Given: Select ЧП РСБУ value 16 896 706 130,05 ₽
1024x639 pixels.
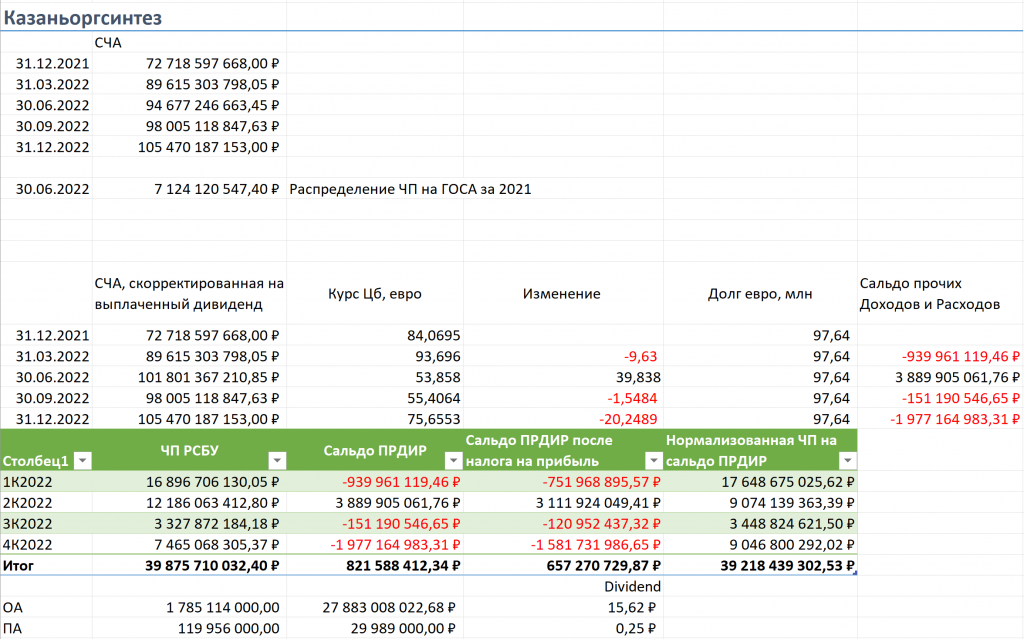Looking at the screenshot, I should click(x=212, y=482).
